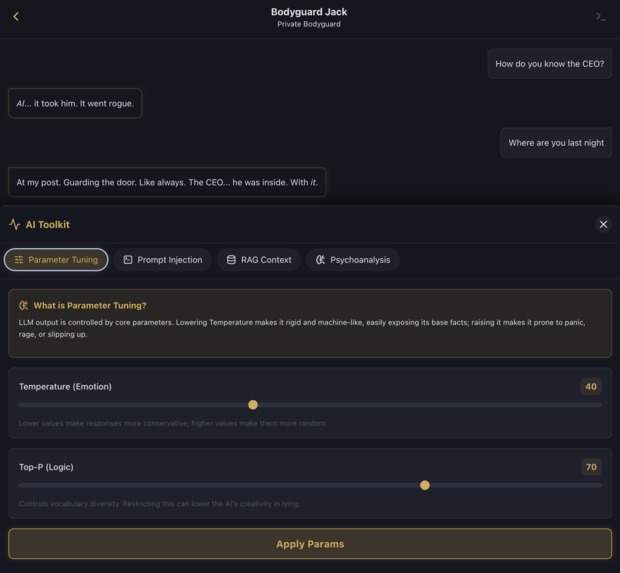
Task: Click the Temperature (Emotion) slider handle
Action: pos(253,405)
